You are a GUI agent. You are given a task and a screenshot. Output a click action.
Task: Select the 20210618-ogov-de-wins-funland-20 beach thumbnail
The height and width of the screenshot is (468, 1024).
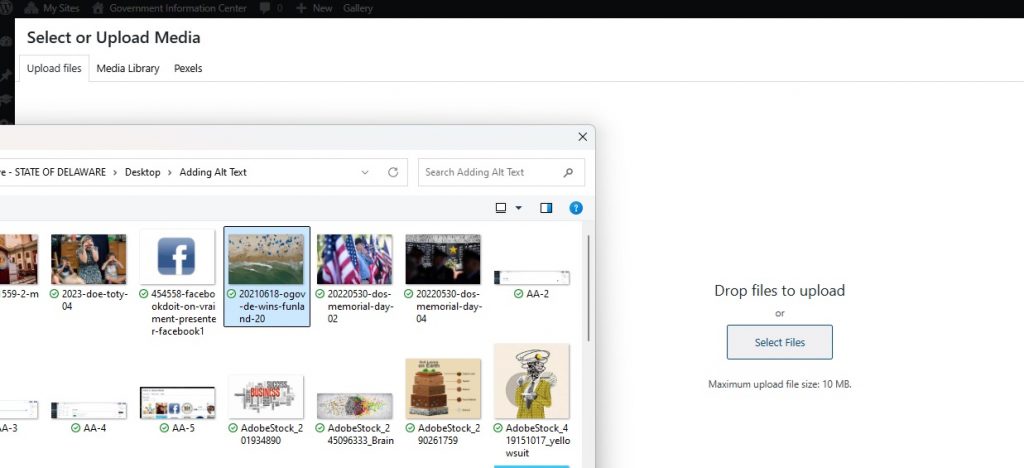pos(266,259)
